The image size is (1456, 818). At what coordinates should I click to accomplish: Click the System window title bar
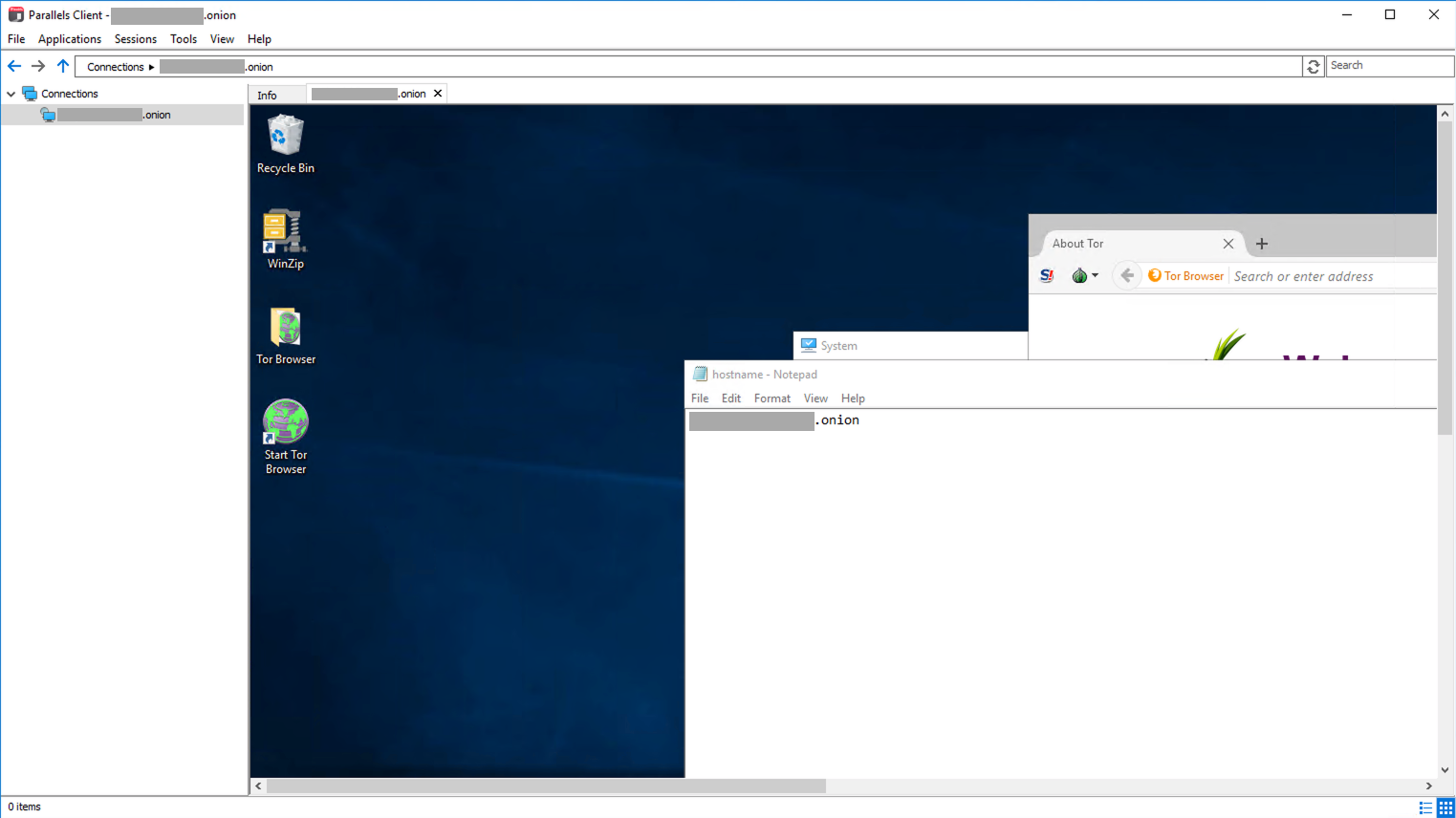910,346
